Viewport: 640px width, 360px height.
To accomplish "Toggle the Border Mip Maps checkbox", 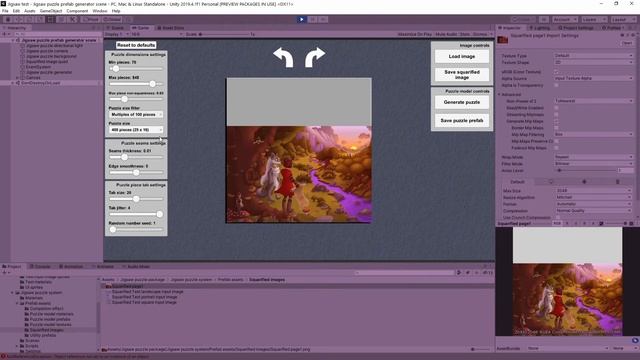I will click(556, 128).
